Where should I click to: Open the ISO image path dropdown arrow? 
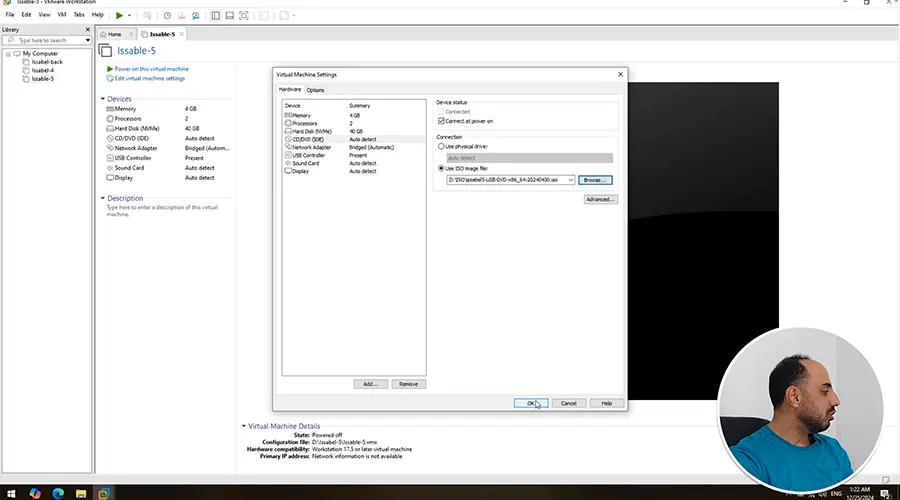pos(571,180)
